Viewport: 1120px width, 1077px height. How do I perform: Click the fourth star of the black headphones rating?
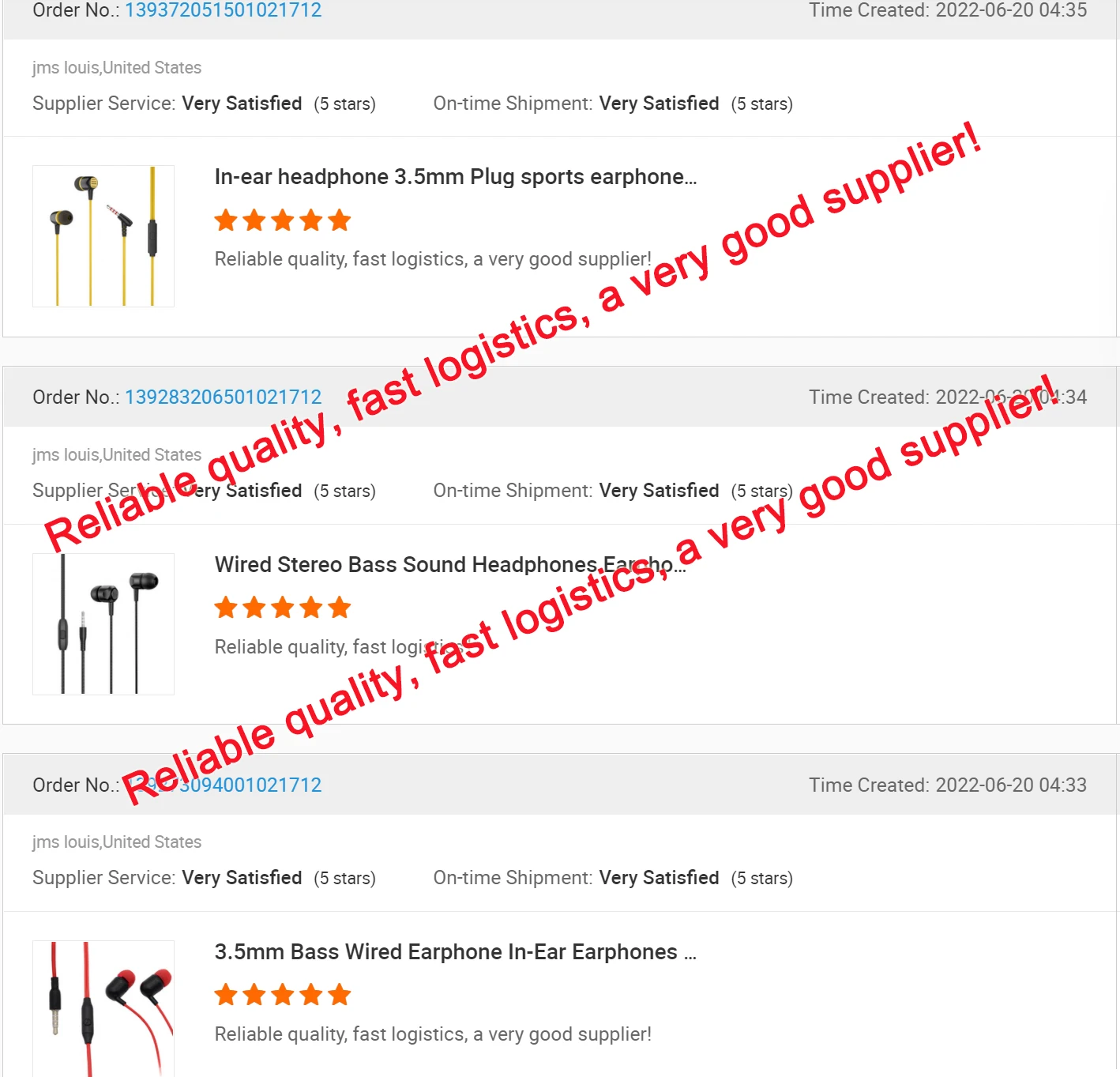[311, 608]
